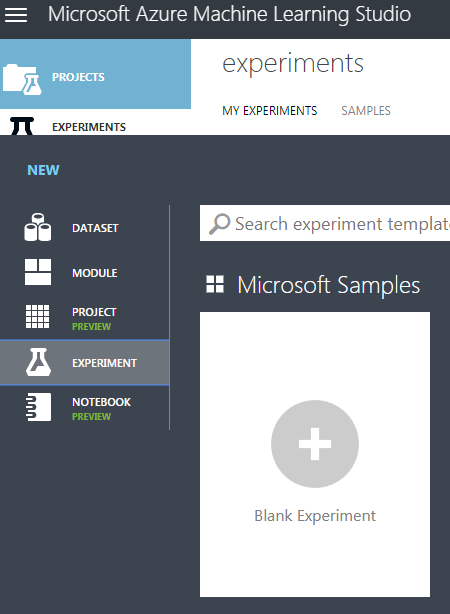Choose PROJECT preview in New menu

pyautogui.click(x=85, y=317)
